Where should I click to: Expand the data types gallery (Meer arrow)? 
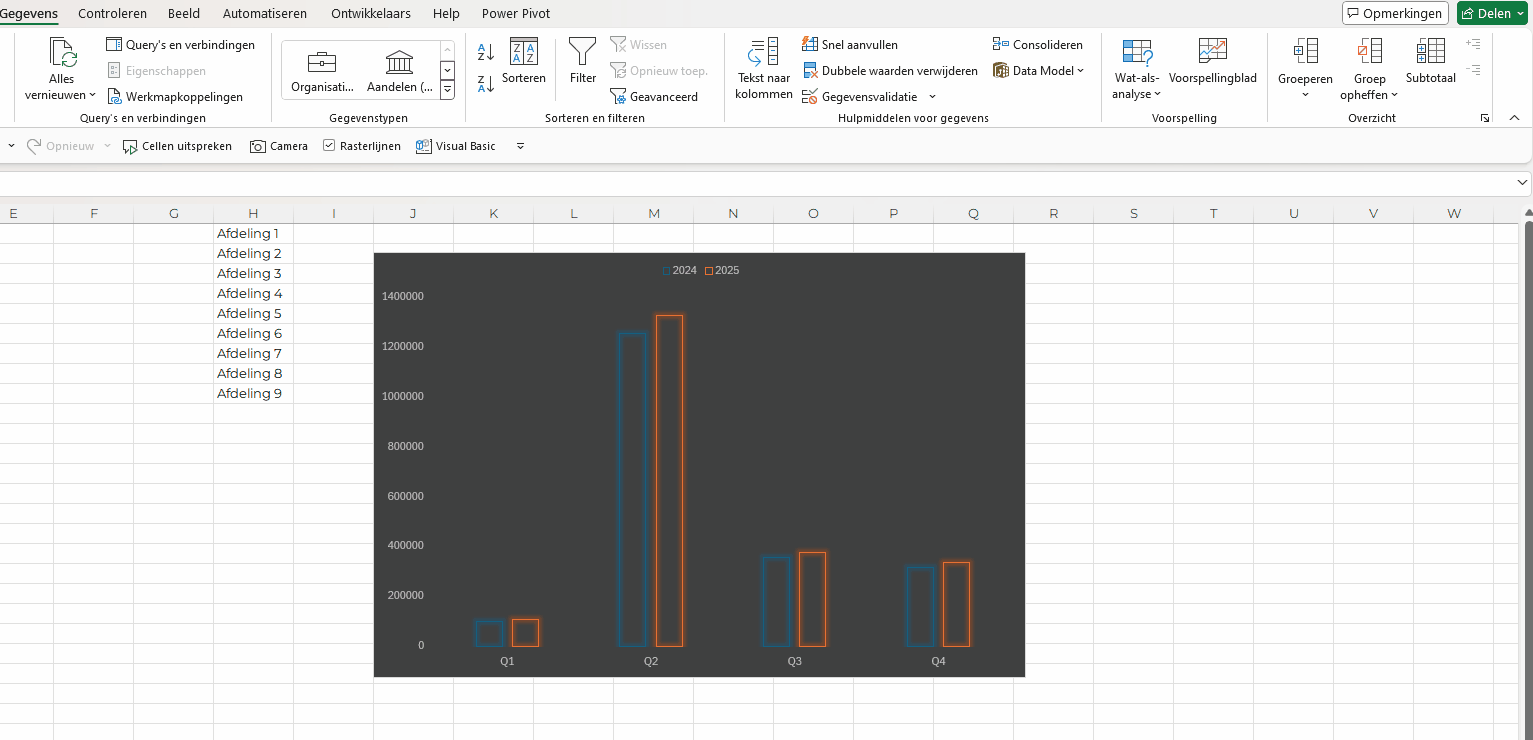pos(447,90)
